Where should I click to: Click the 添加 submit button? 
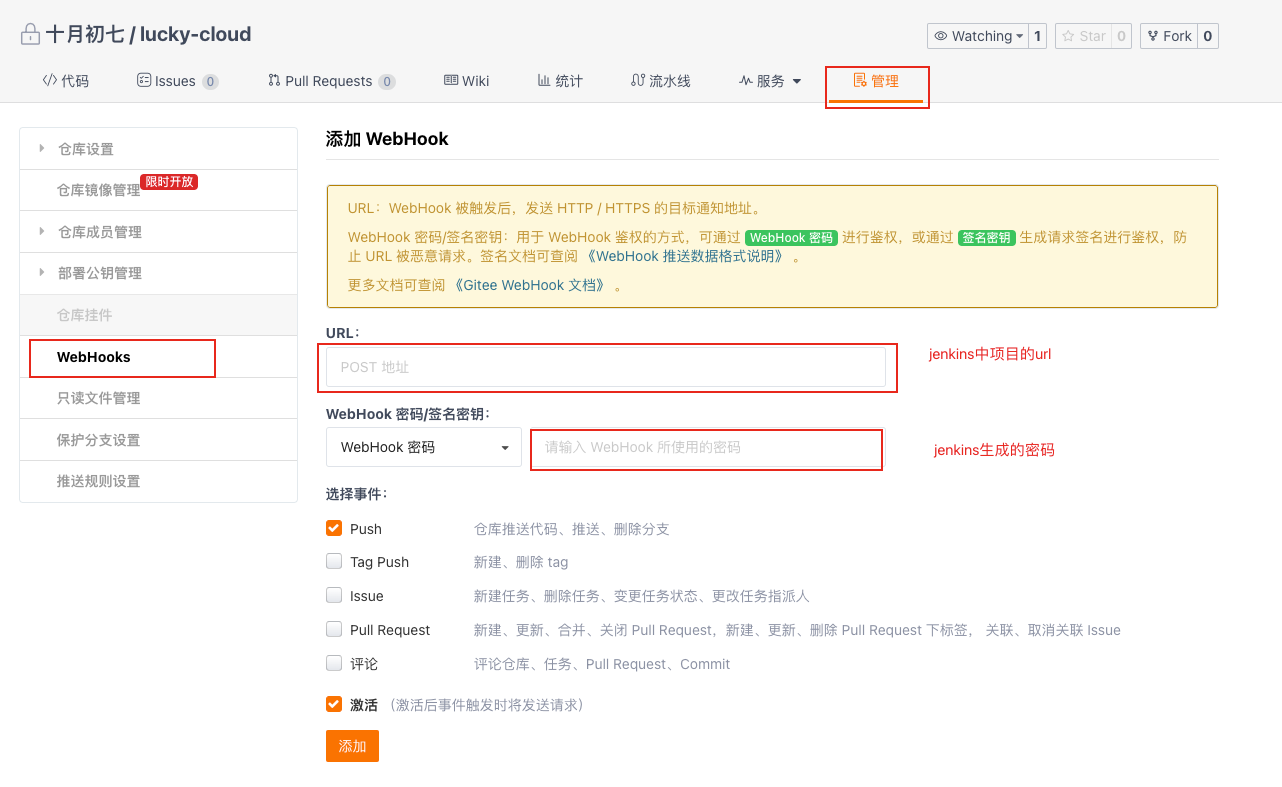[352, 746]
